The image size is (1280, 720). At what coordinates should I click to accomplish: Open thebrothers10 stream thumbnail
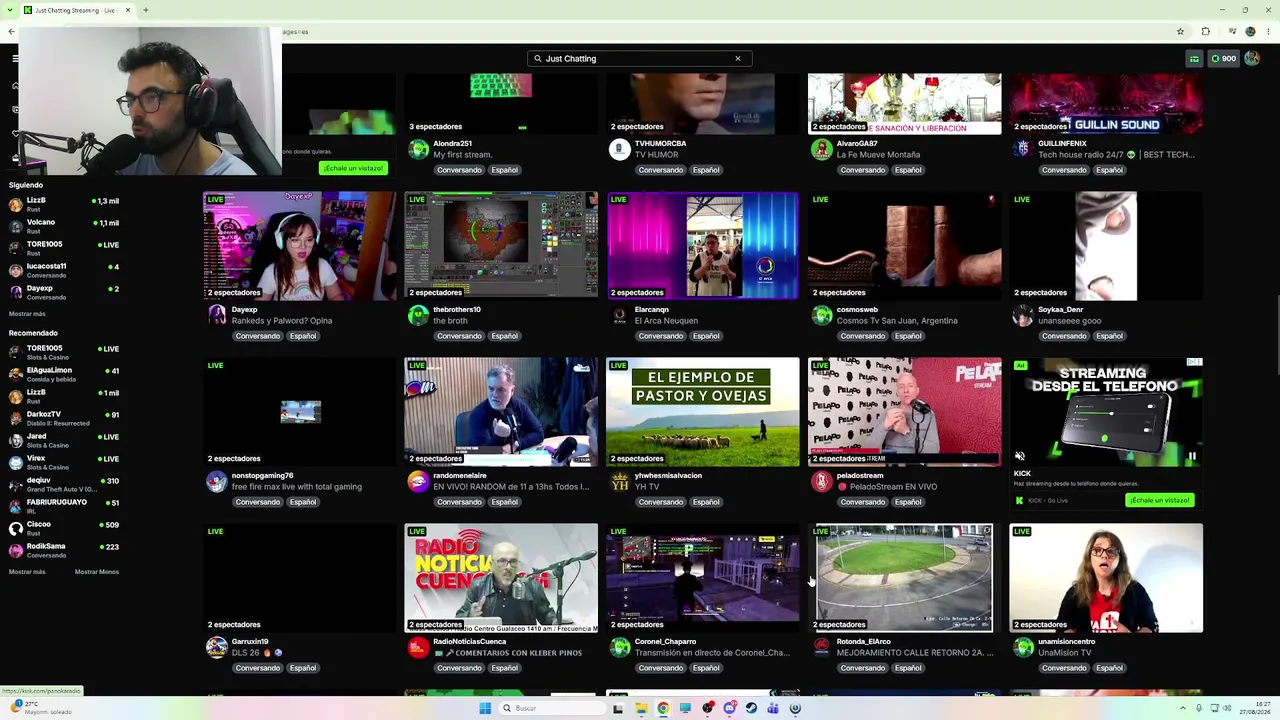pyautogui.click(x=501, y=246)
